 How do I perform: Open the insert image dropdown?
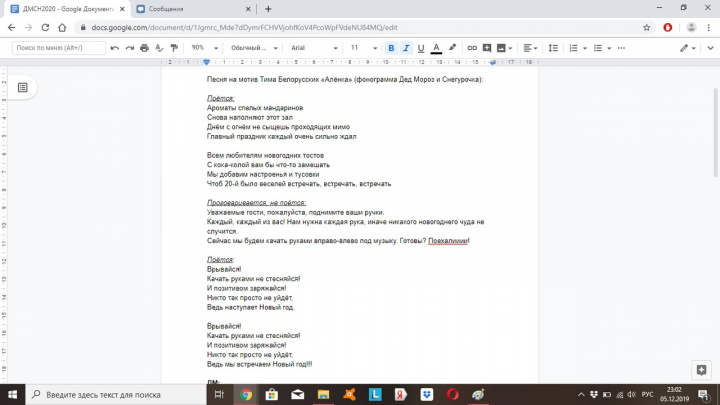pyautogui.click(x=504, y=48)
